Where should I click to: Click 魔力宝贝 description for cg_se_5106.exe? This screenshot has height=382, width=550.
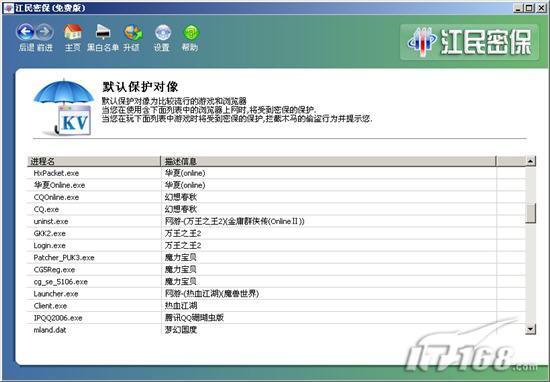click(181, 282)
